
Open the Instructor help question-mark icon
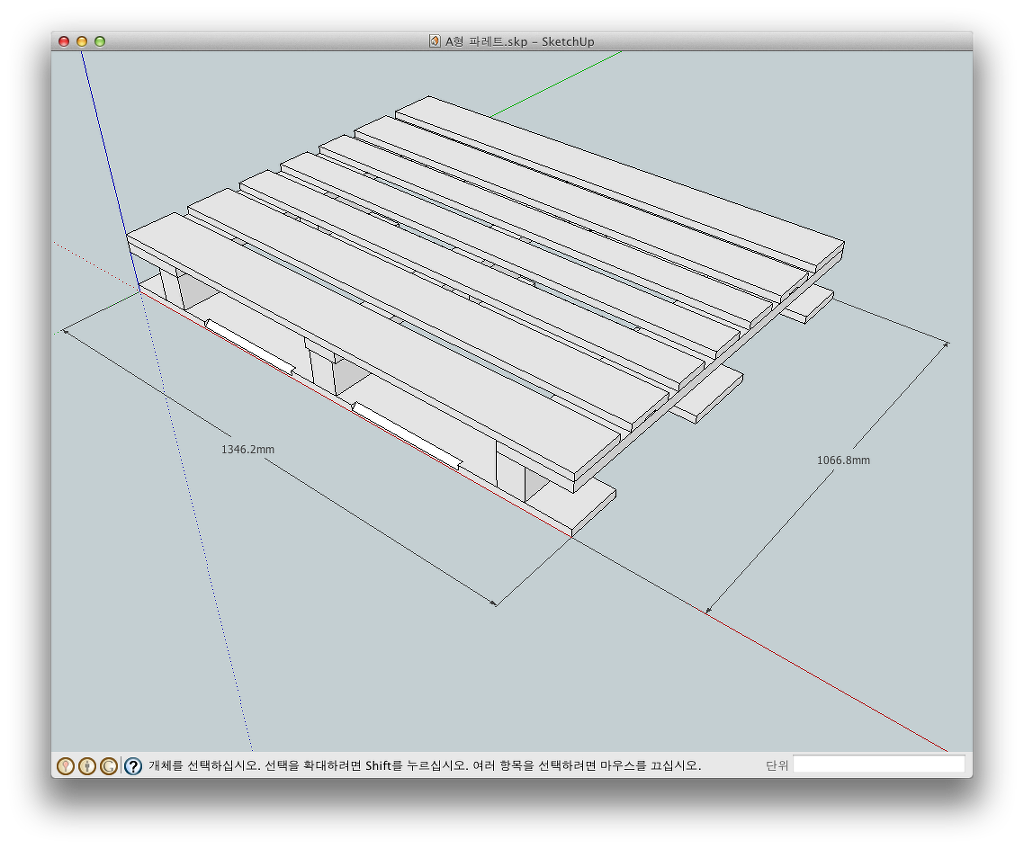coord(133,765)
